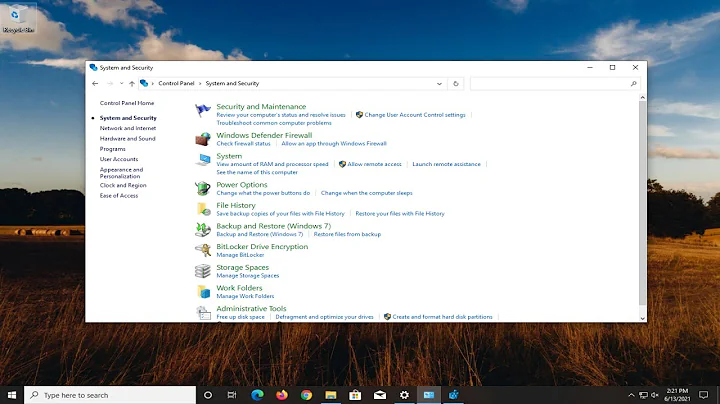Open the Windows Start menu
The height and width of the screenshot is (404, 720).
[x=12, y=395]
